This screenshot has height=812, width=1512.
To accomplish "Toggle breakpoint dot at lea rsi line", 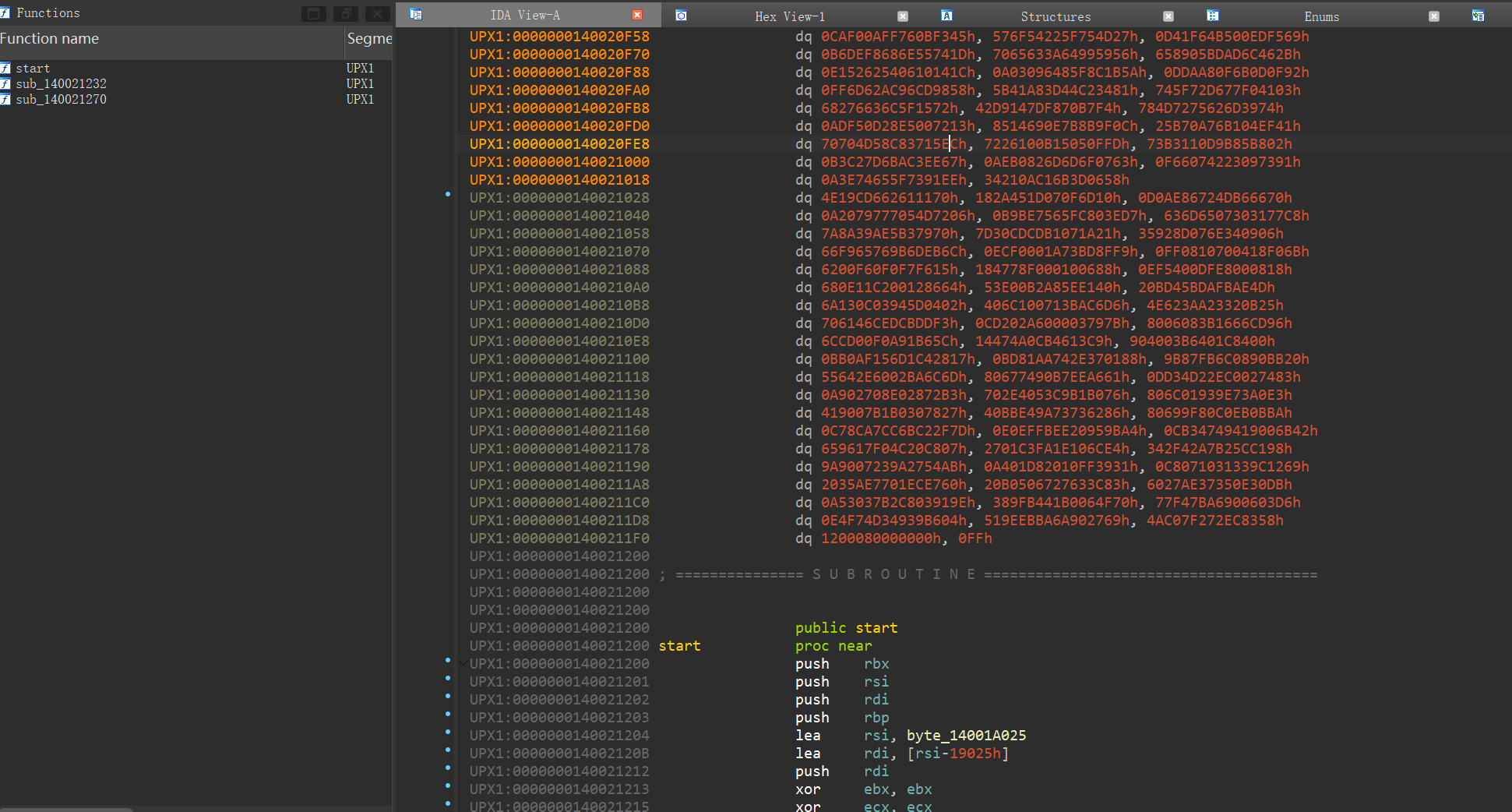I will (448, 732).
